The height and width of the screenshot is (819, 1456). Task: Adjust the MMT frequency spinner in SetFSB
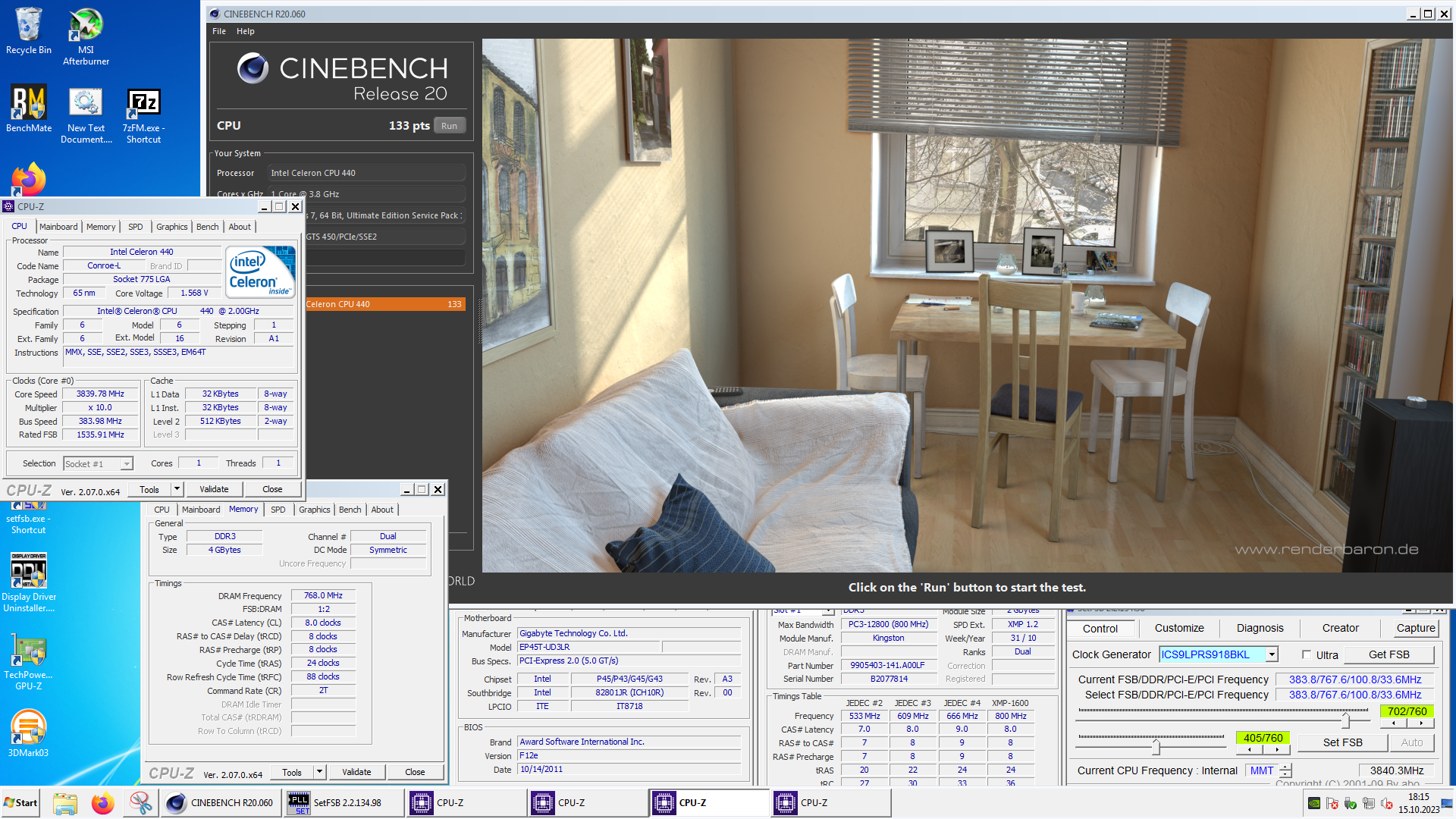pos(1285,770)
